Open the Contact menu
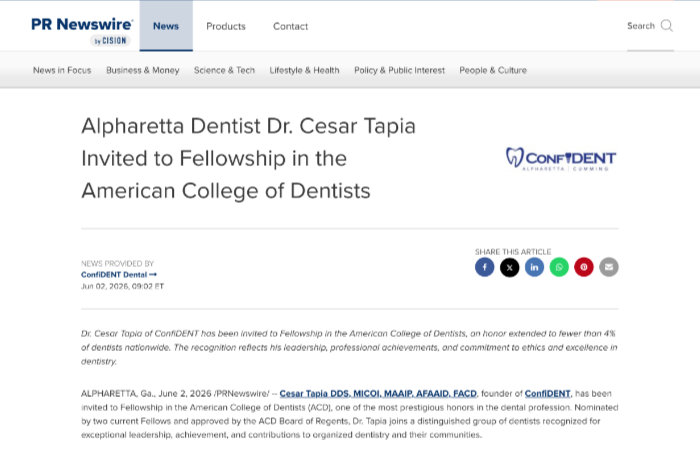This screenshot has width=700, height=450. click(x=291, y=26)
